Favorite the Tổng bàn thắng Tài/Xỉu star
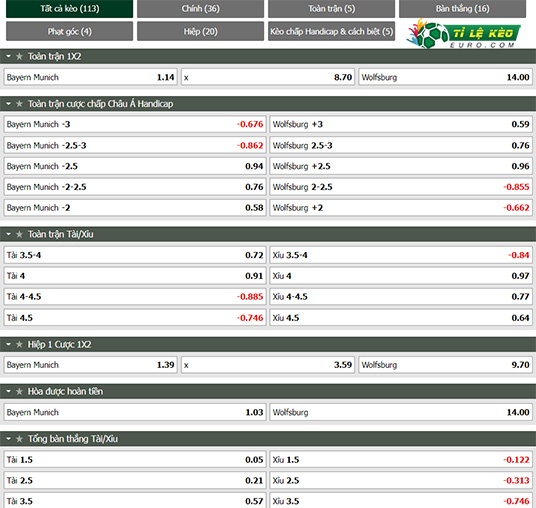This screenshot has height=508, width=536. (x=19, y=439)
